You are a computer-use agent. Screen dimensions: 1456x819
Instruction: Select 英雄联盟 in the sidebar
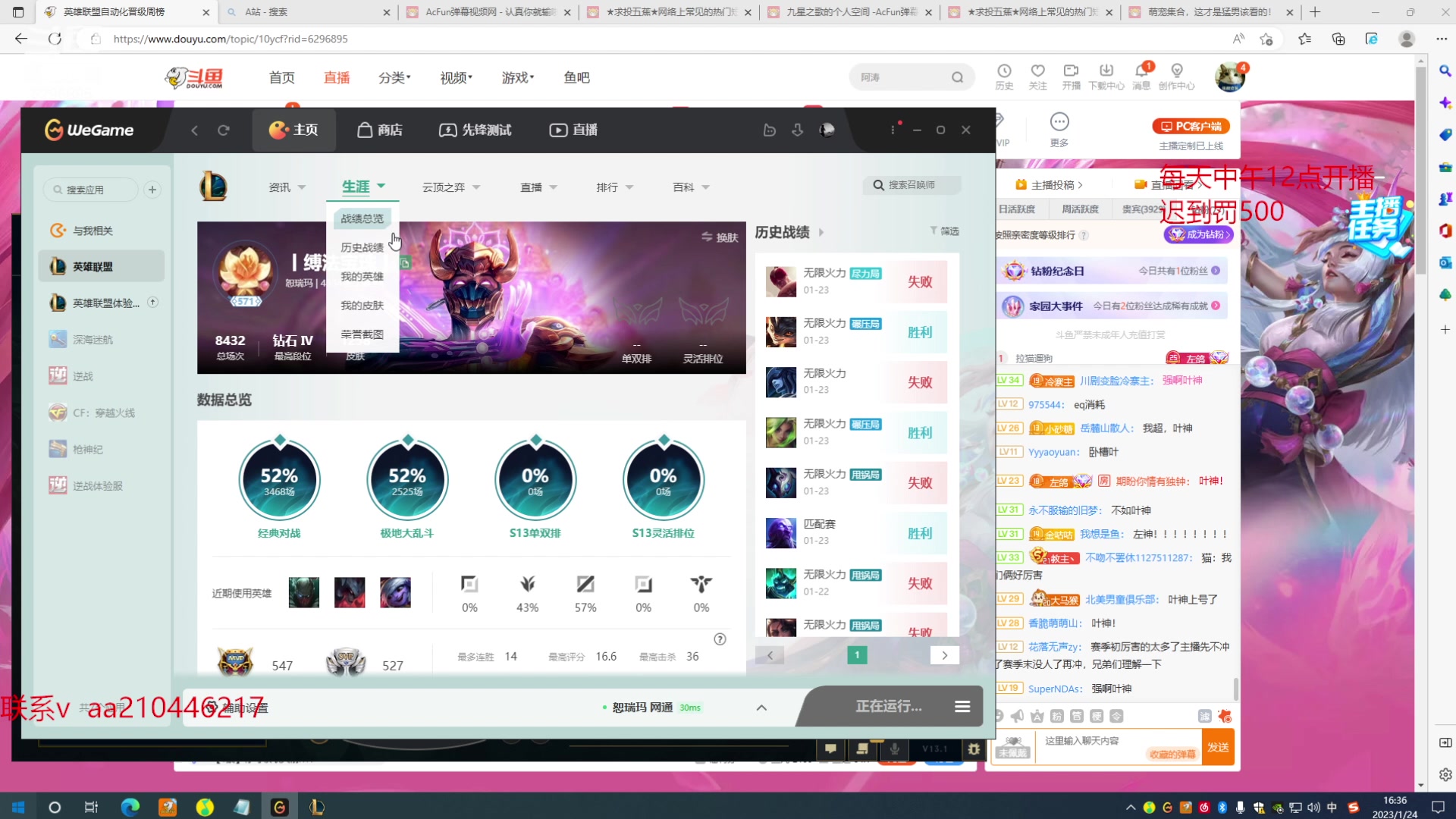pos(102,267)
